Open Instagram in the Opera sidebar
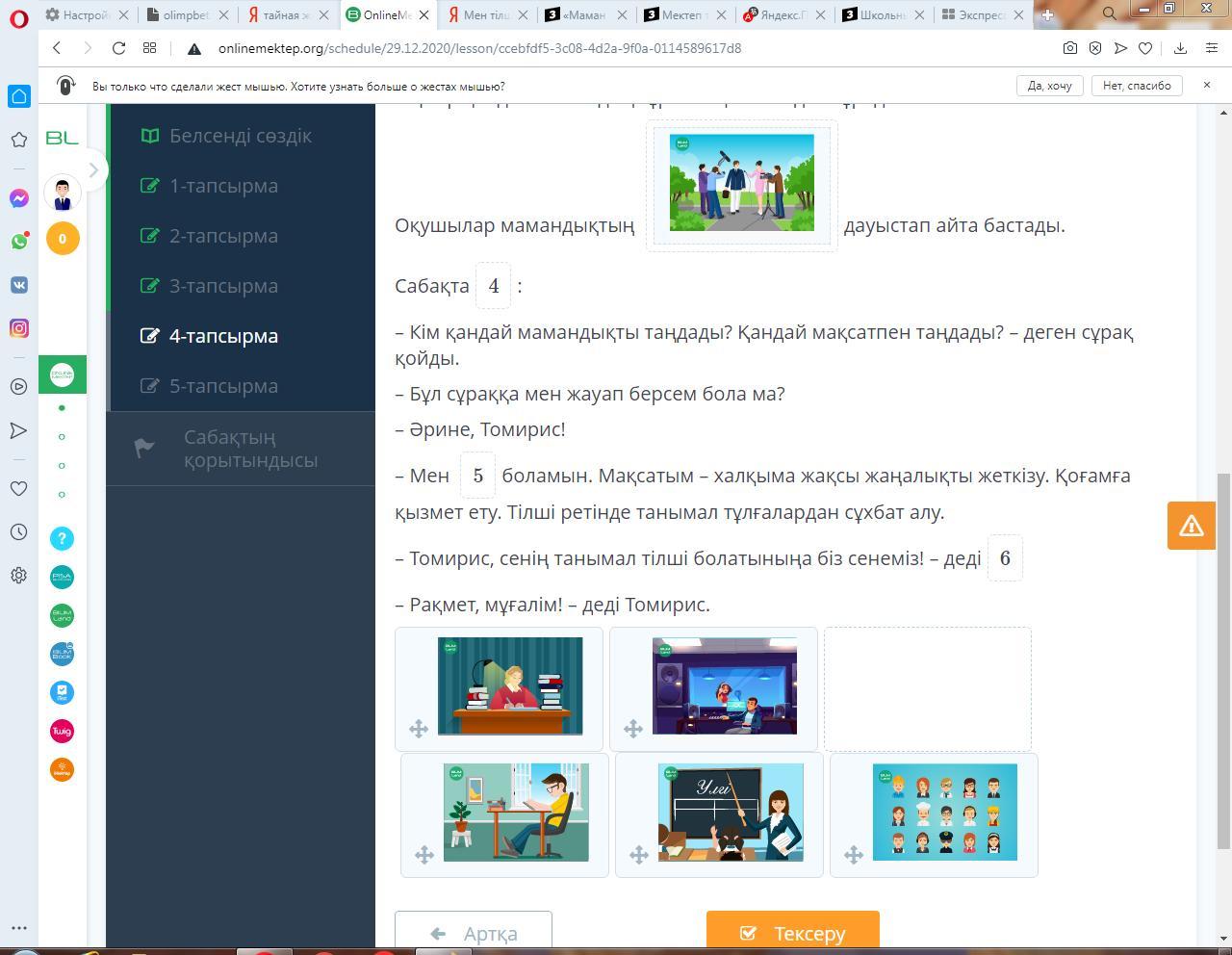Image resolution: width=1232 pixels, height=955 pixels. (x=19, y=328)
